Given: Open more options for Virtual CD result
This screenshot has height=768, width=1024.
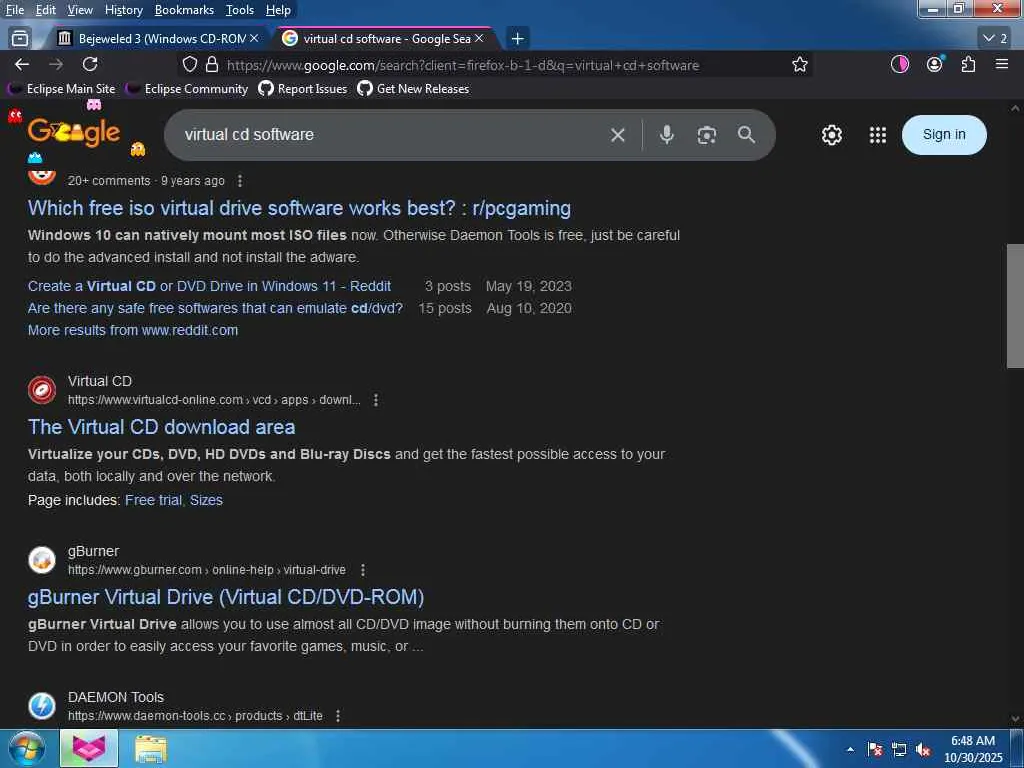Looking at the screenshot, I should (376, 400).
